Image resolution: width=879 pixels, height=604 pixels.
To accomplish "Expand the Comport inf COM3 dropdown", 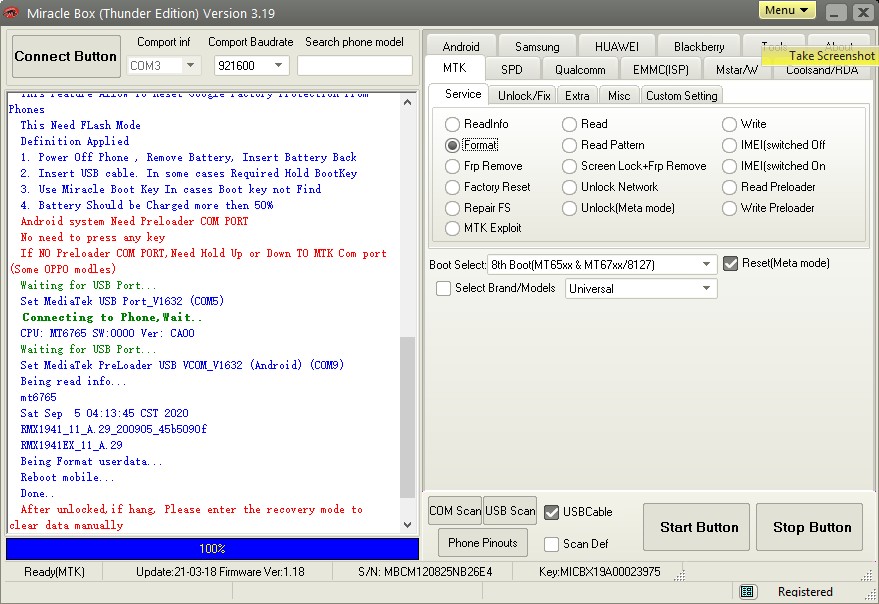I will 191,66.
